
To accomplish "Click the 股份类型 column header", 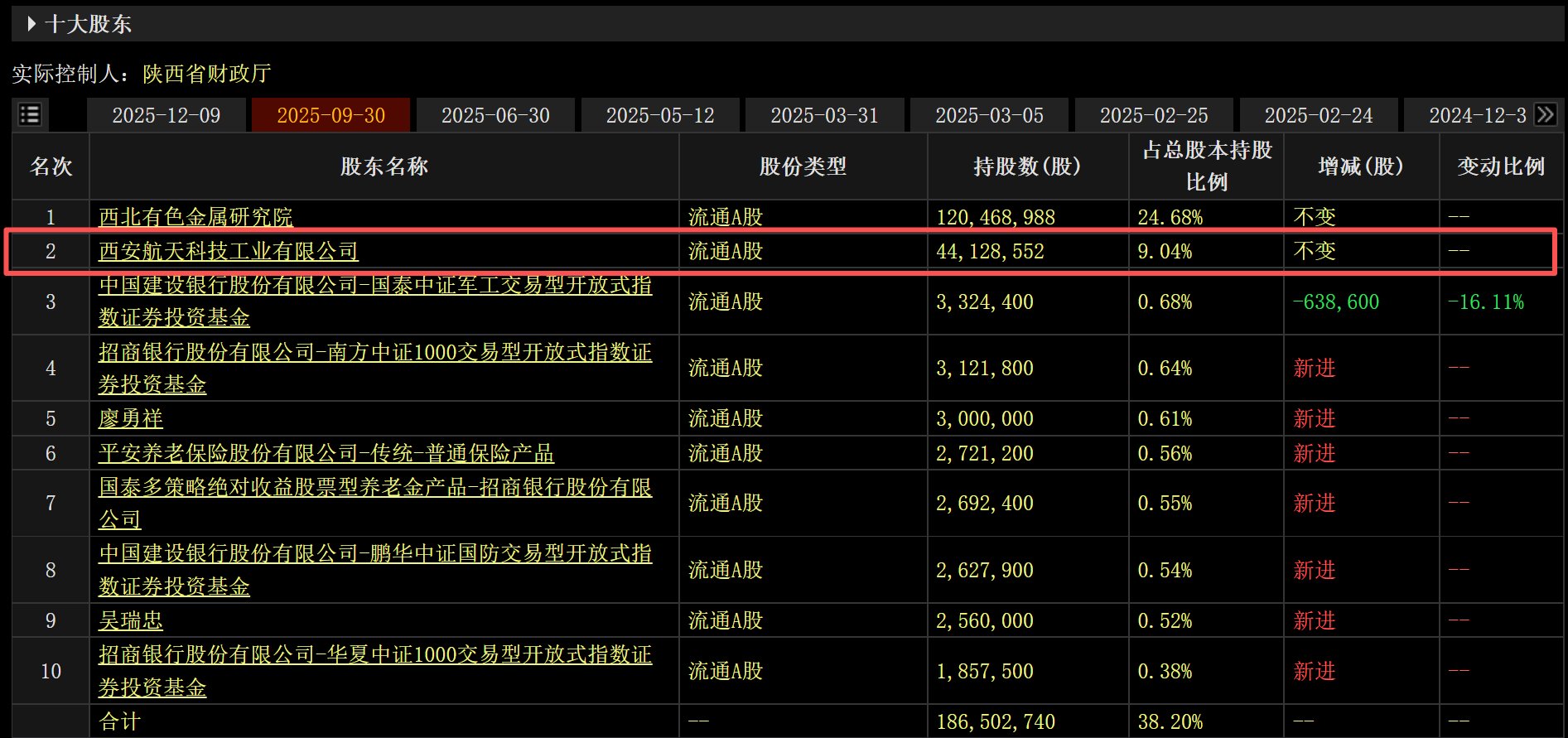I will click(x=803, y=166).
